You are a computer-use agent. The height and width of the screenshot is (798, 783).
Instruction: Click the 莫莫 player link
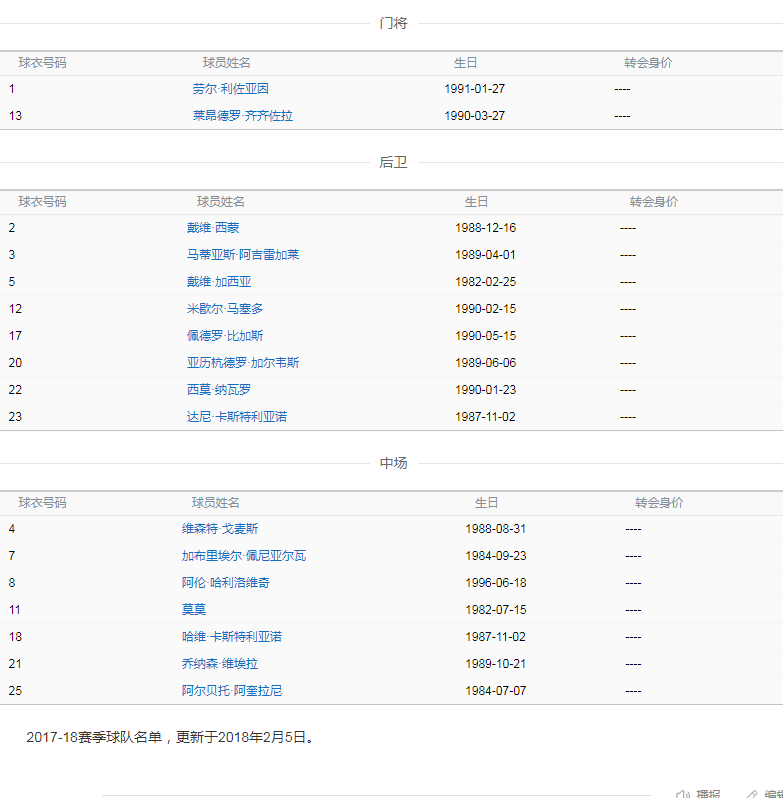[193, 610]
